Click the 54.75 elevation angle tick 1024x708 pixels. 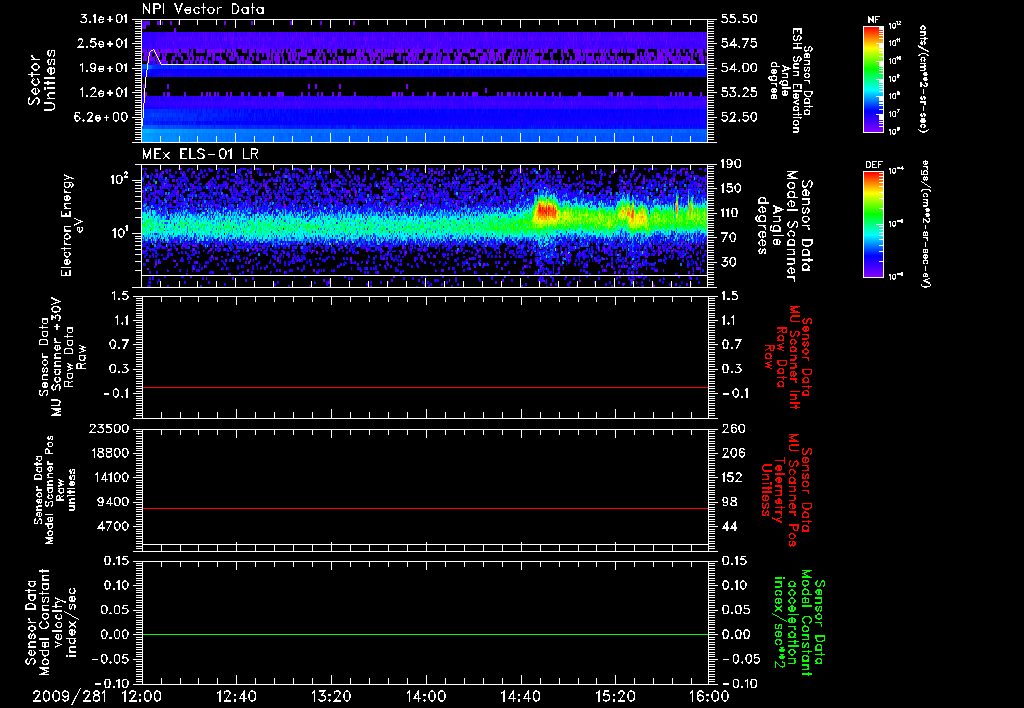(x=739, y=43)
